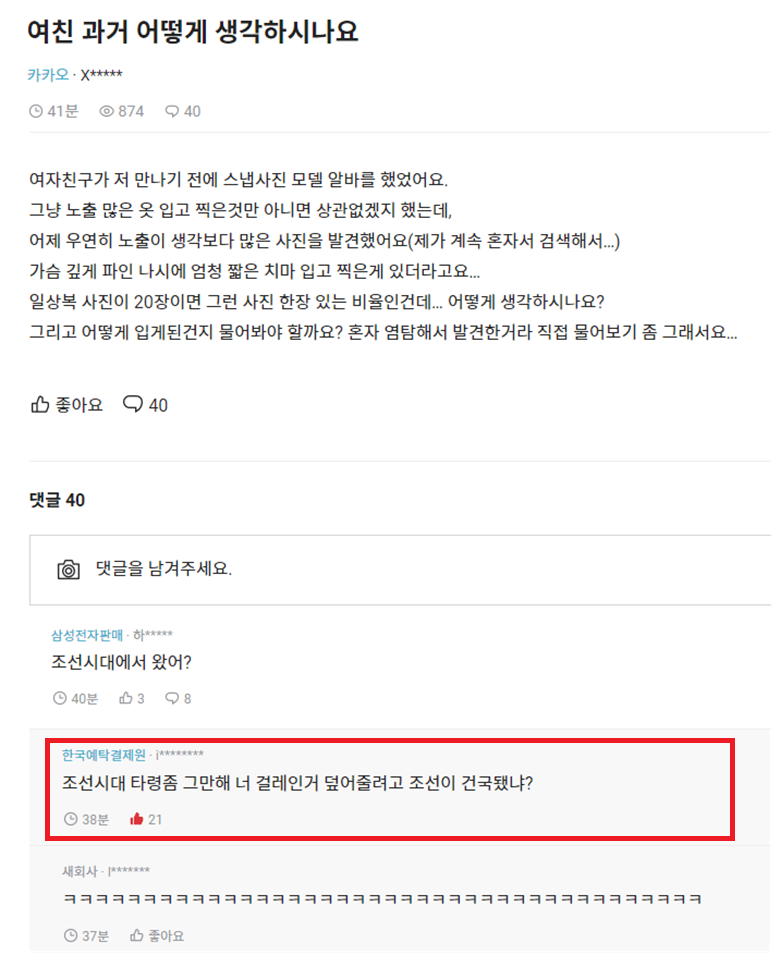Screen dimensions: 780x967
Task: Open the 한국예탁결제원 company link
Action: coord(104,755)
